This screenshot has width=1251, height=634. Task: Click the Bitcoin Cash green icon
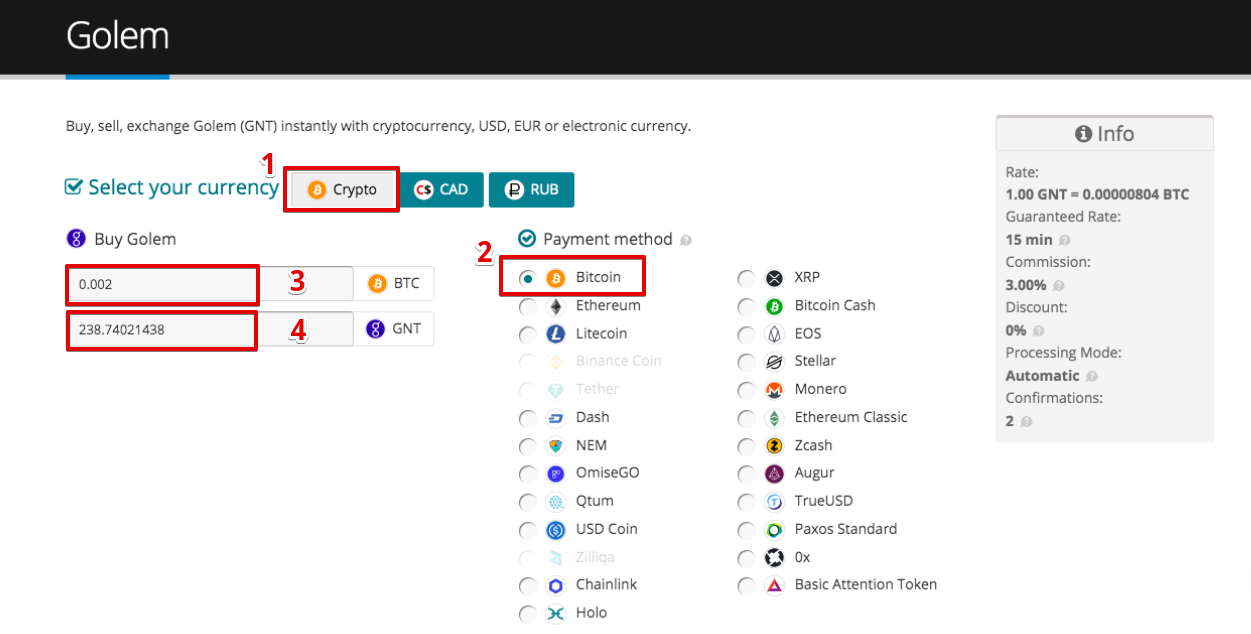[774, 306]
